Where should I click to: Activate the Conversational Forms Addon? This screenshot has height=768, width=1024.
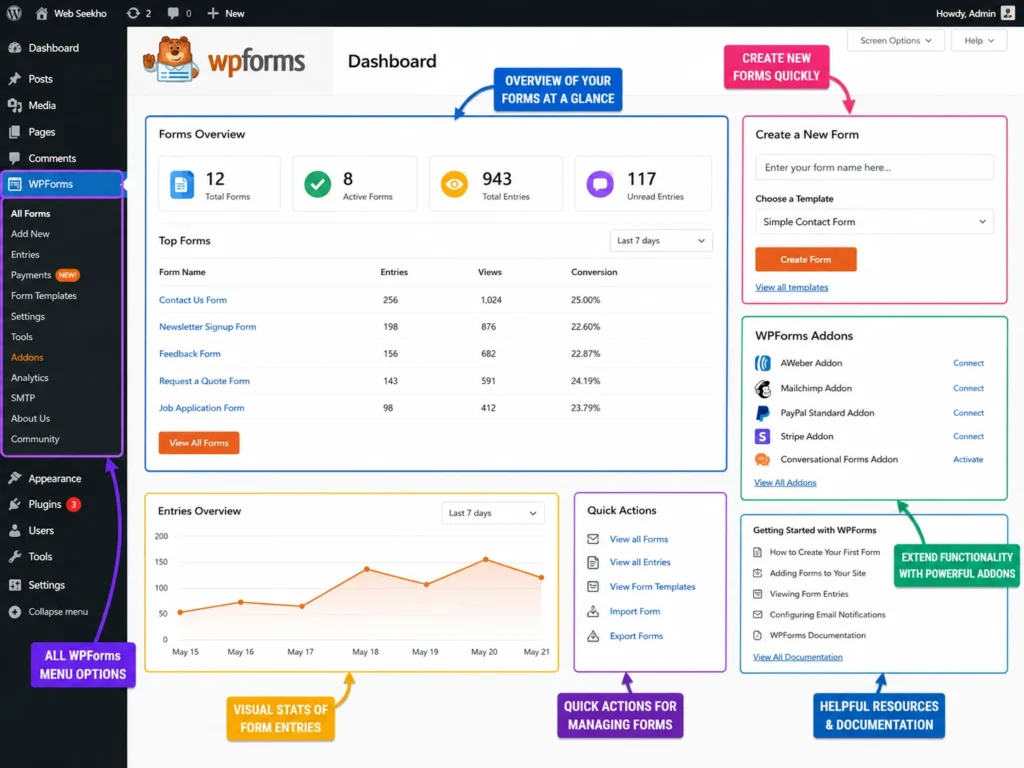968,460
